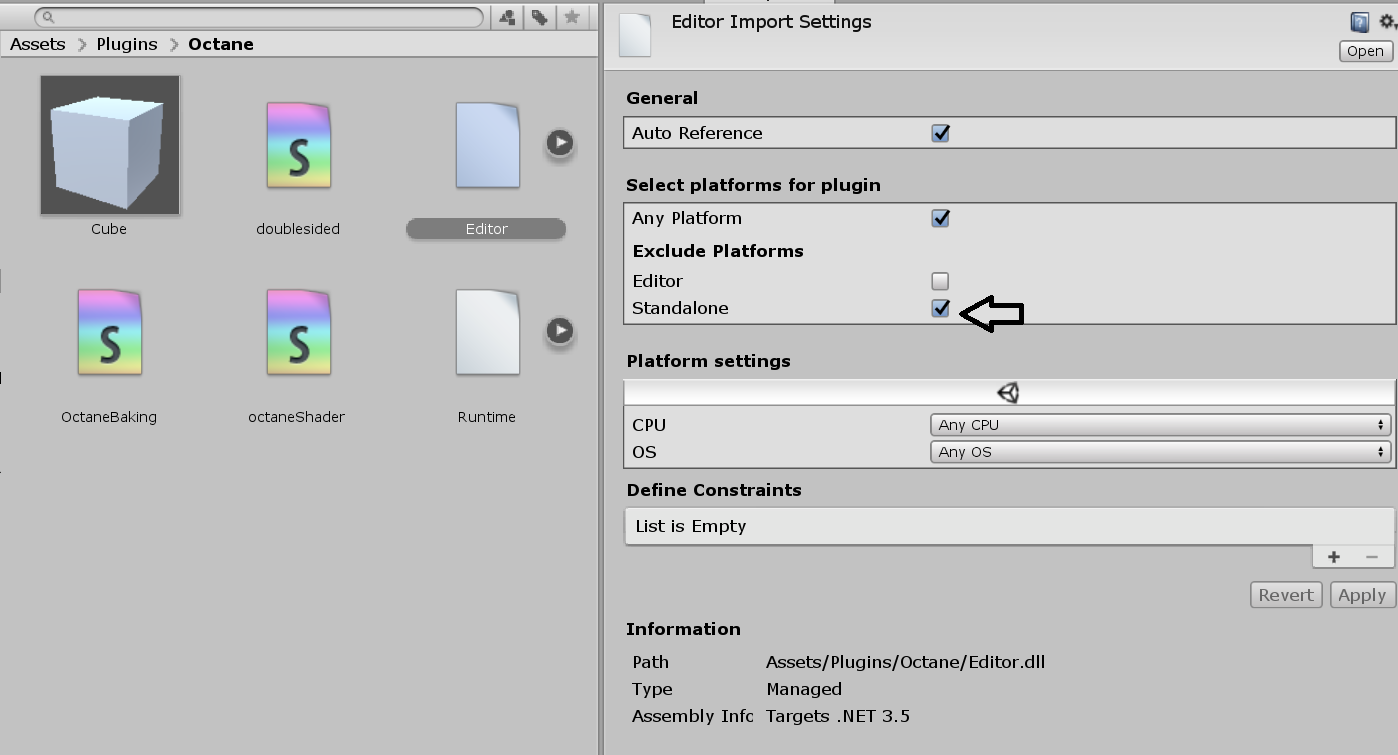Expand the Editor asset's play arrow

coord(560,143)
